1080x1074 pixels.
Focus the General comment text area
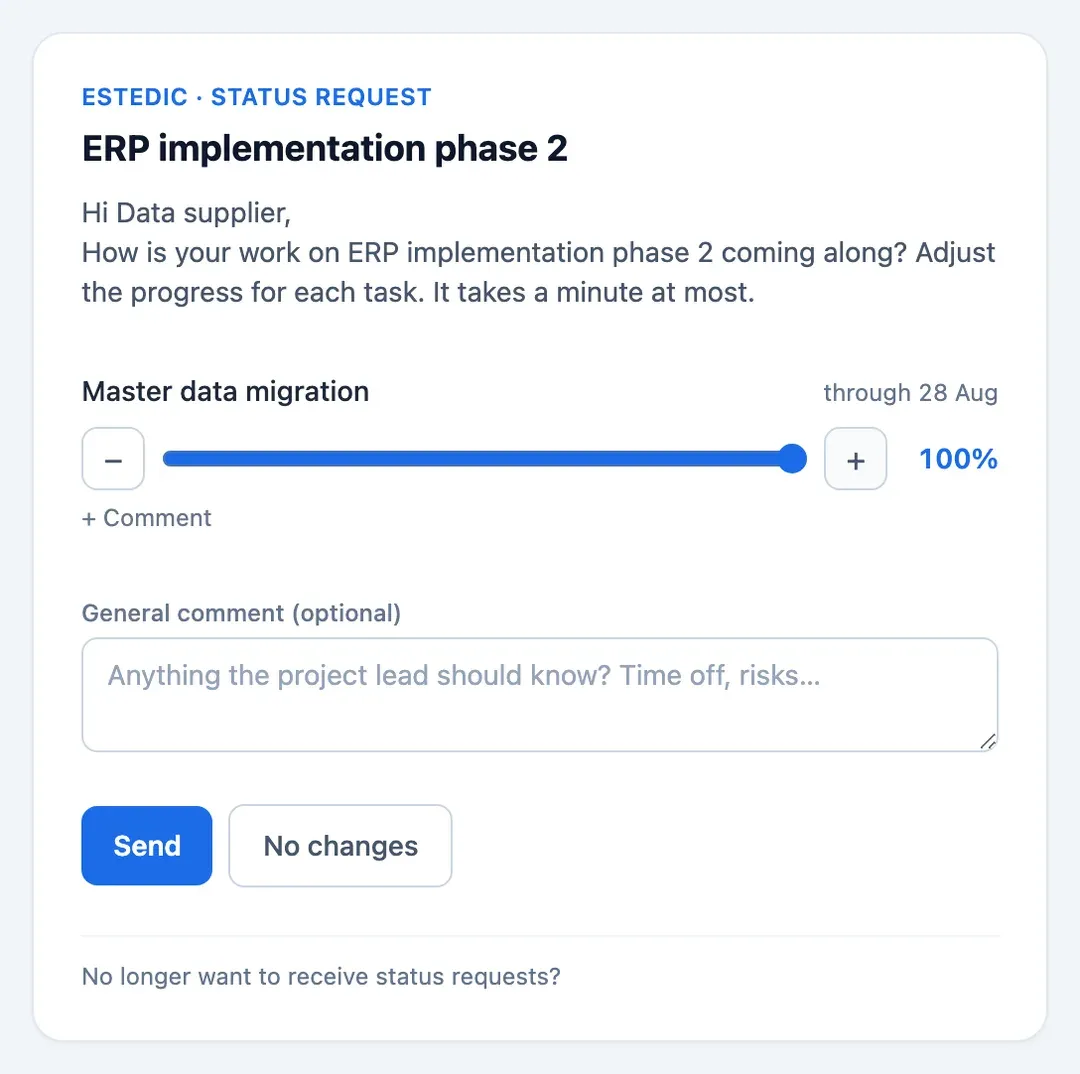(x=539, y=694)
